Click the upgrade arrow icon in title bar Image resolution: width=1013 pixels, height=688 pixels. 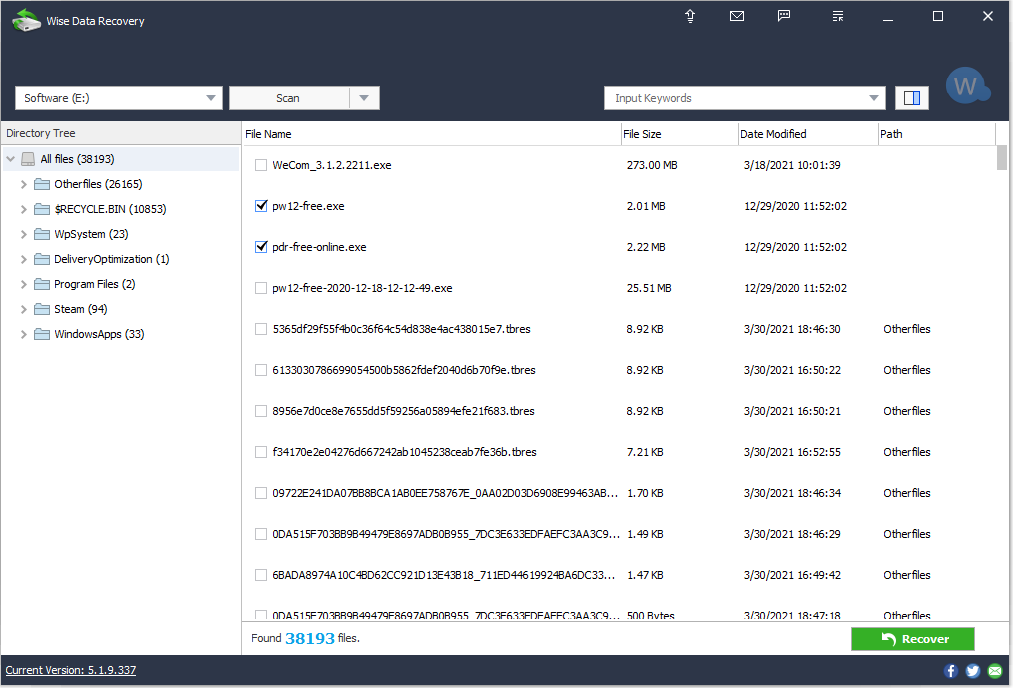coord(690,16)
